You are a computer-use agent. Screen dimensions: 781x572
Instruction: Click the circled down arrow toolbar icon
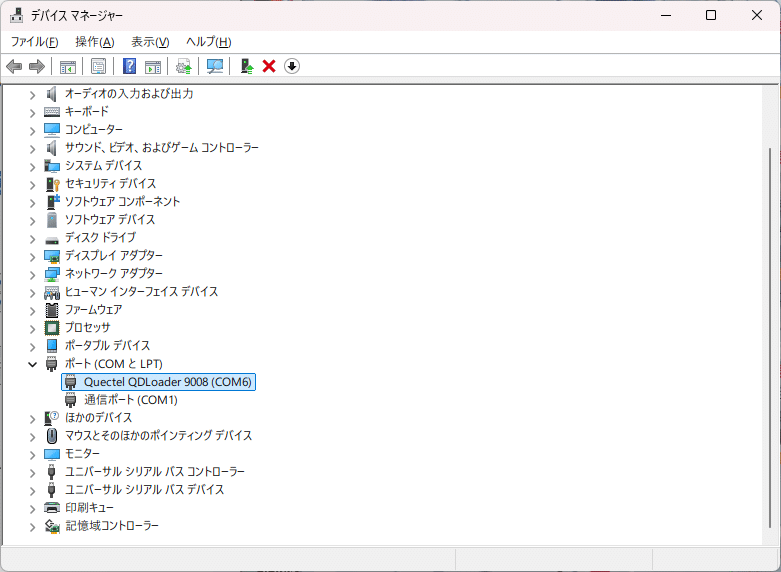pos(292,66)
